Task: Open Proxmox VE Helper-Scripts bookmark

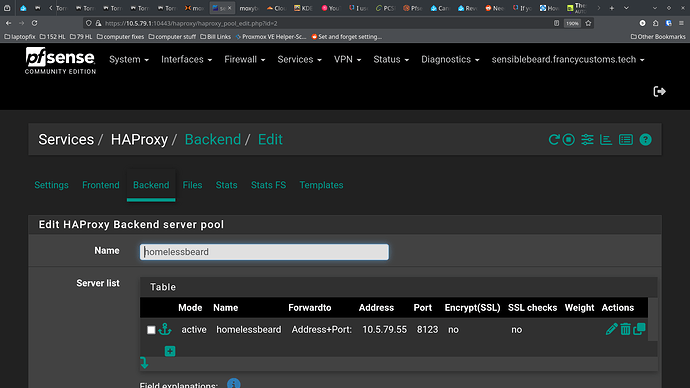Action: (x=271, y=37)
